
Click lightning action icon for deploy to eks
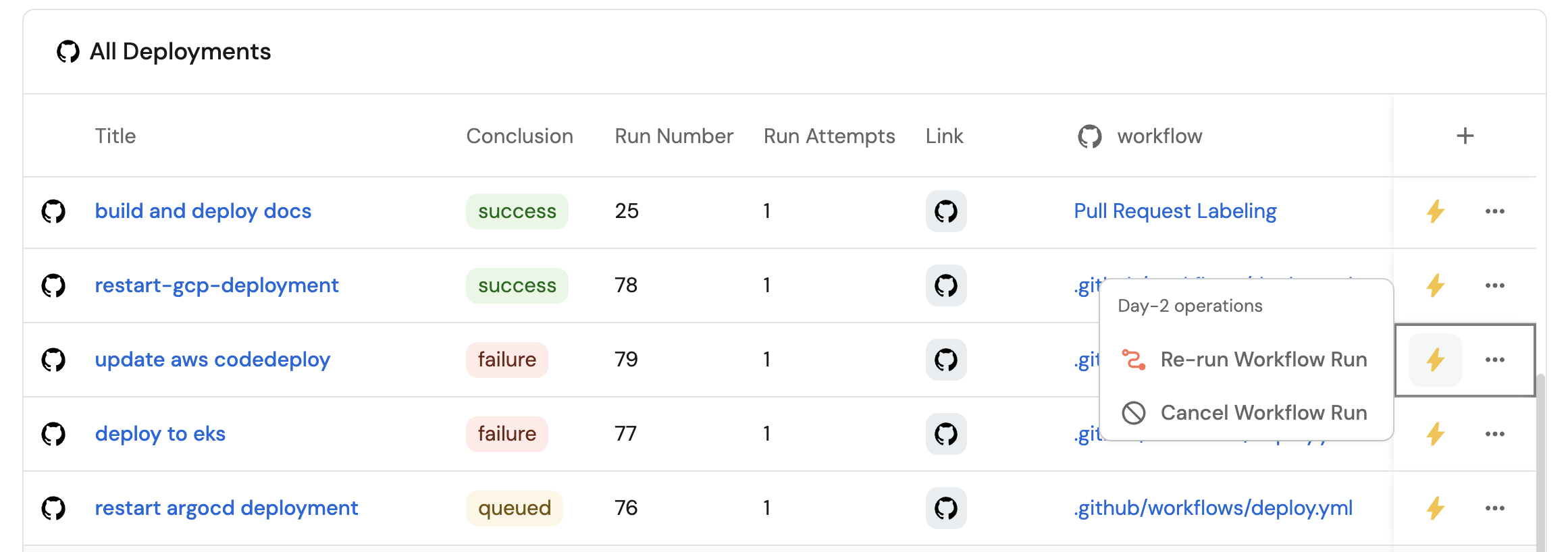point(1435,434)
